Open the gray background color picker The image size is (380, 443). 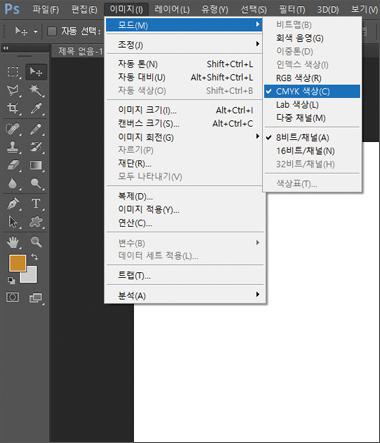tap(31, 277)
